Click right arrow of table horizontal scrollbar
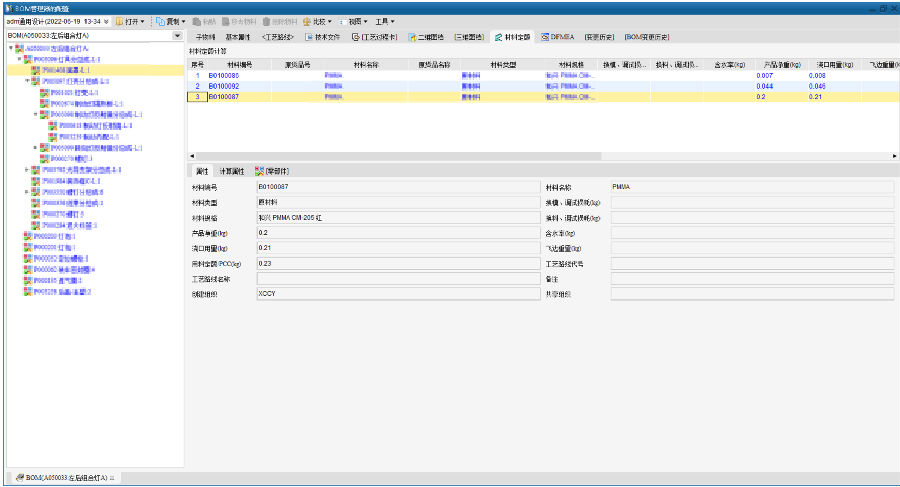Screen dimensions: 900x487 click(x=894, y=156)
